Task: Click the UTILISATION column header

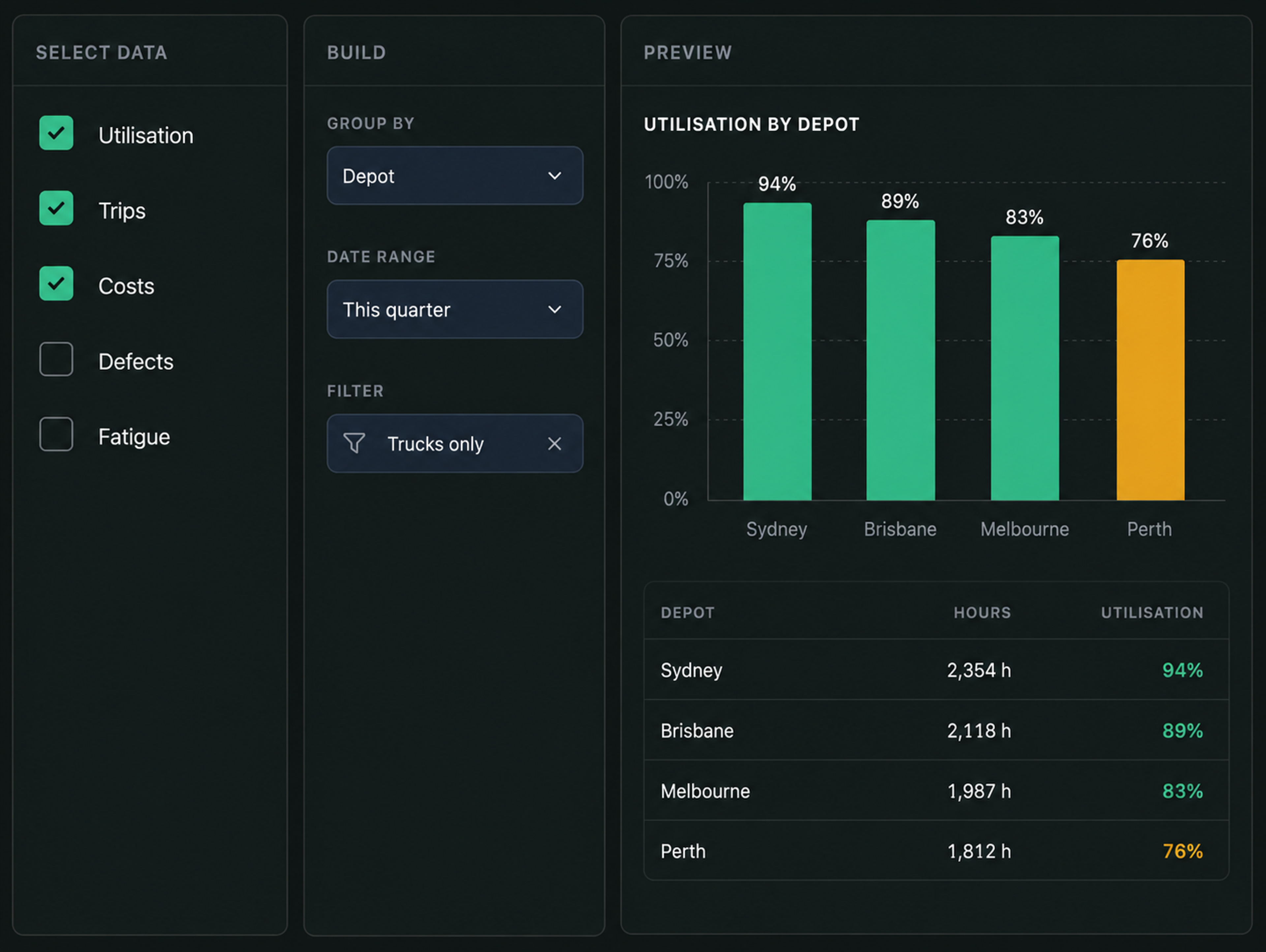Action: (x=1152, y=613)
